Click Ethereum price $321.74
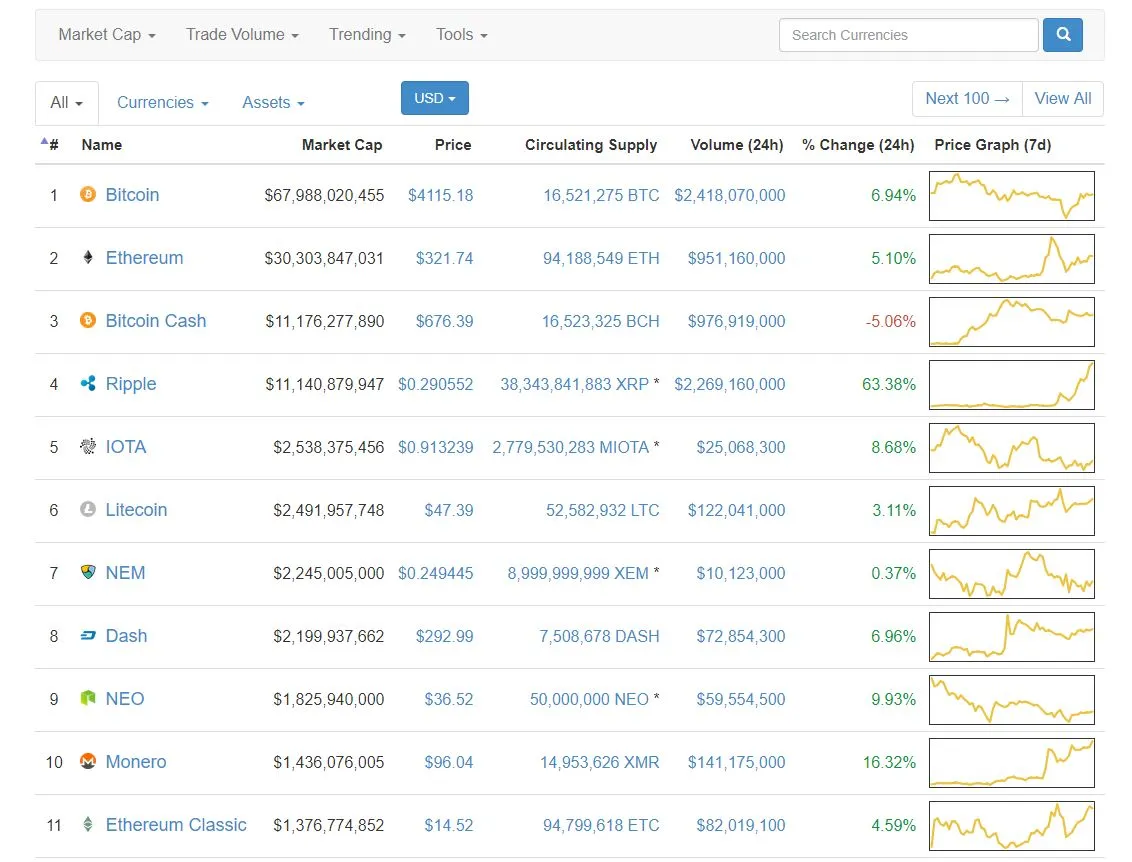The width and height of the screenshot is (1132, 862). click(444, 258)
